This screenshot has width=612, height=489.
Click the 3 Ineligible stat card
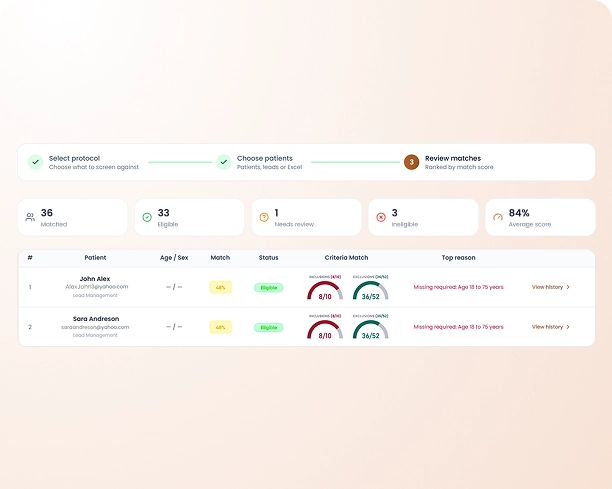click(x=423, y=217)
